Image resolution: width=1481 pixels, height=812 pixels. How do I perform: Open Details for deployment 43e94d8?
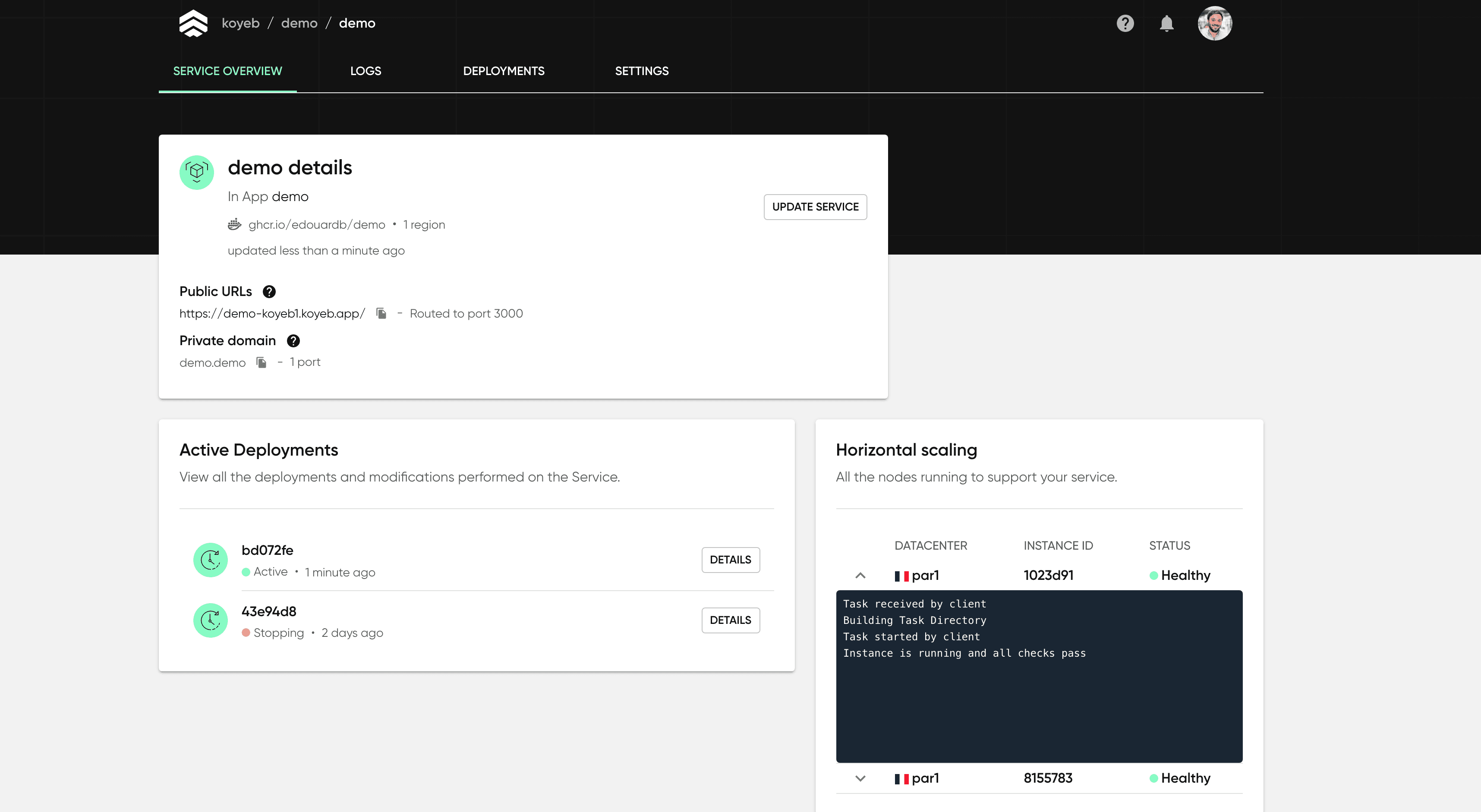[730, 620]
